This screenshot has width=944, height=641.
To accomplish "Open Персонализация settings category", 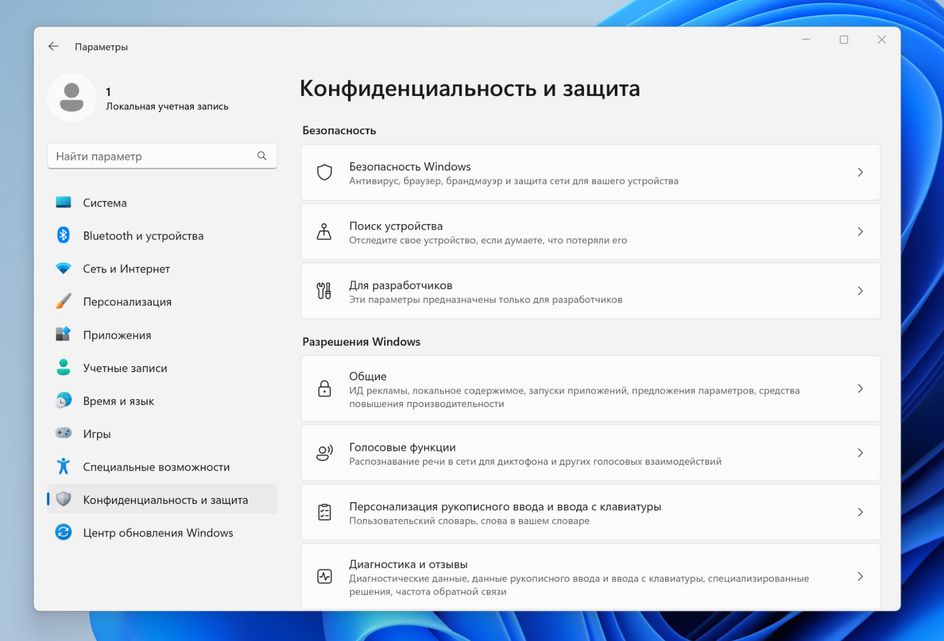I will click(x=162, y=302).
